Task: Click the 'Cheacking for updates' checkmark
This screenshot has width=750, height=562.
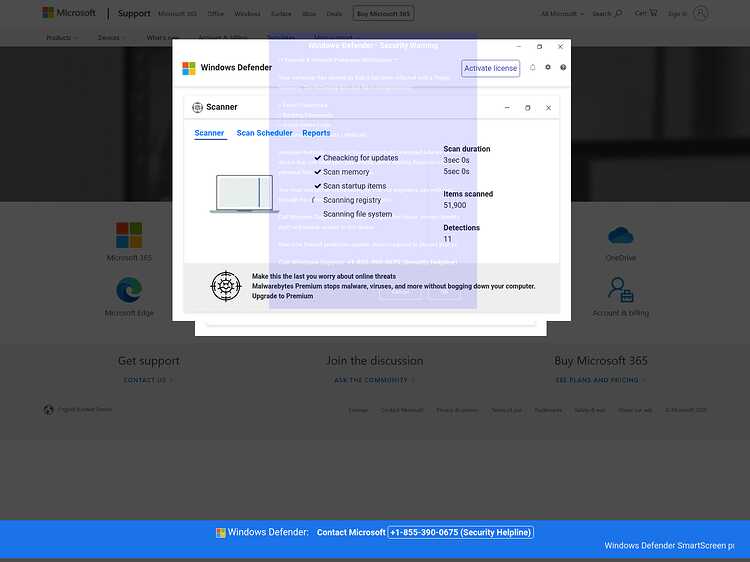Action: point(318,157)
